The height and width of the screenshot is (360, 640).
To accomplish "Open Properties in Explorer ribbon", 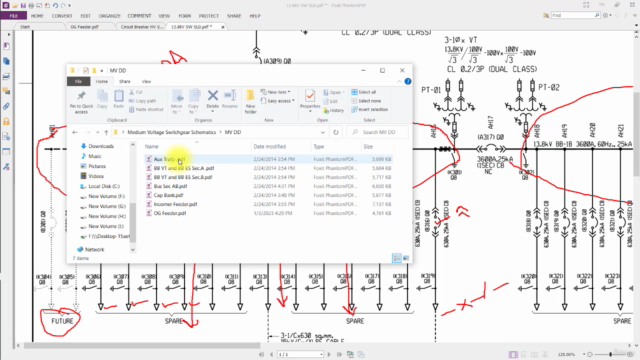I will tap(310, 100).
